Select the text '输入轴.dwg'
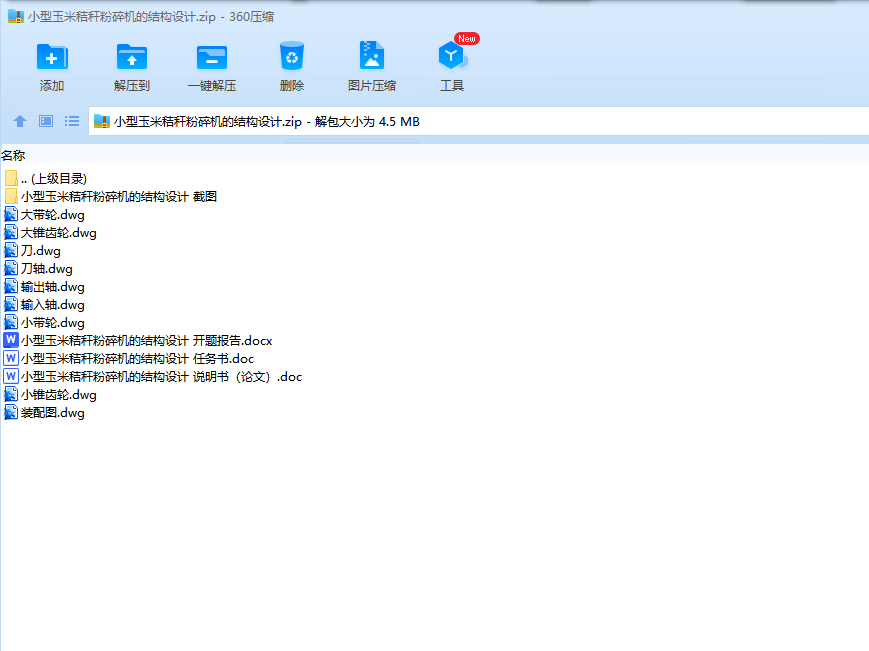Image resolution: width=869 pixels, height=651 pixels. 53,305
